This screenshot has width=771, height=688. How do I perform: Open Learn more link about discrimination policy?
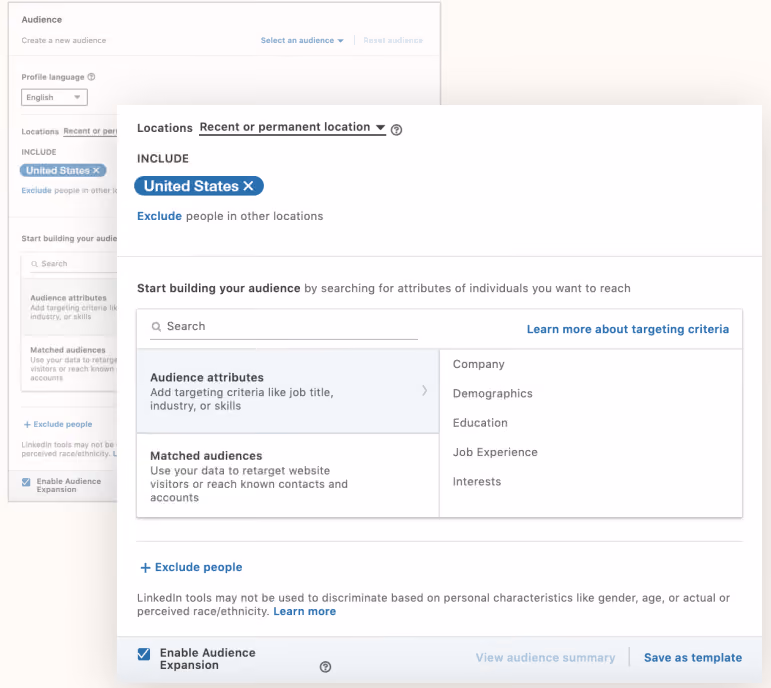(x=304, y=611)
